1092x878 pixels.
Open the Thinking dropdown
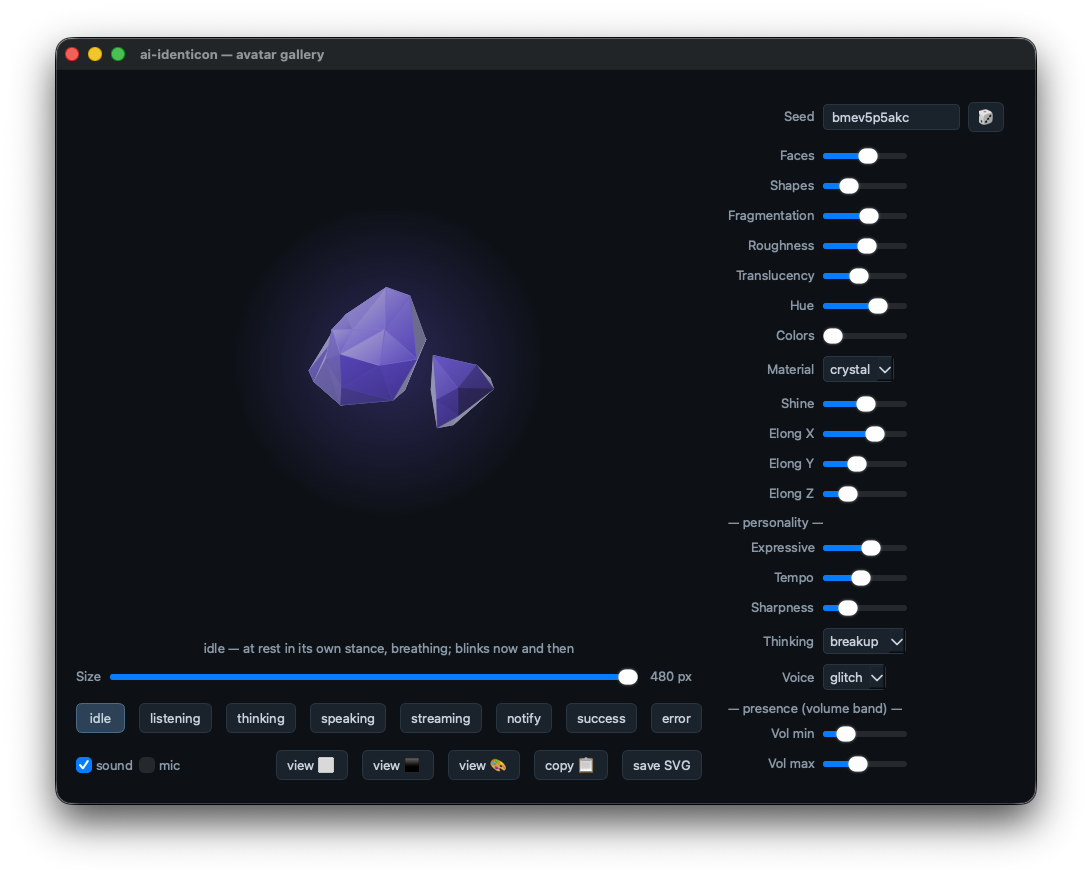click(x=864, y=641)
